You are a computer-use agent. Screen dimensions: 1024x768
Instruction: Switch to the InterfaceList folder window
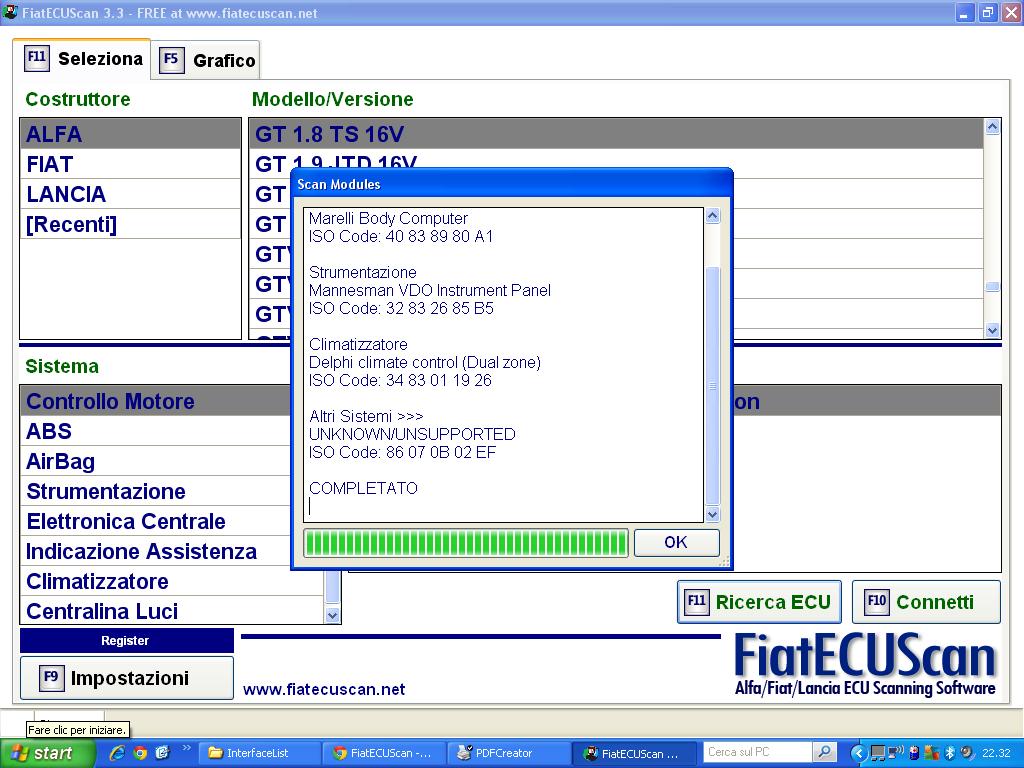pyautogui.click(x=260, y=753)
